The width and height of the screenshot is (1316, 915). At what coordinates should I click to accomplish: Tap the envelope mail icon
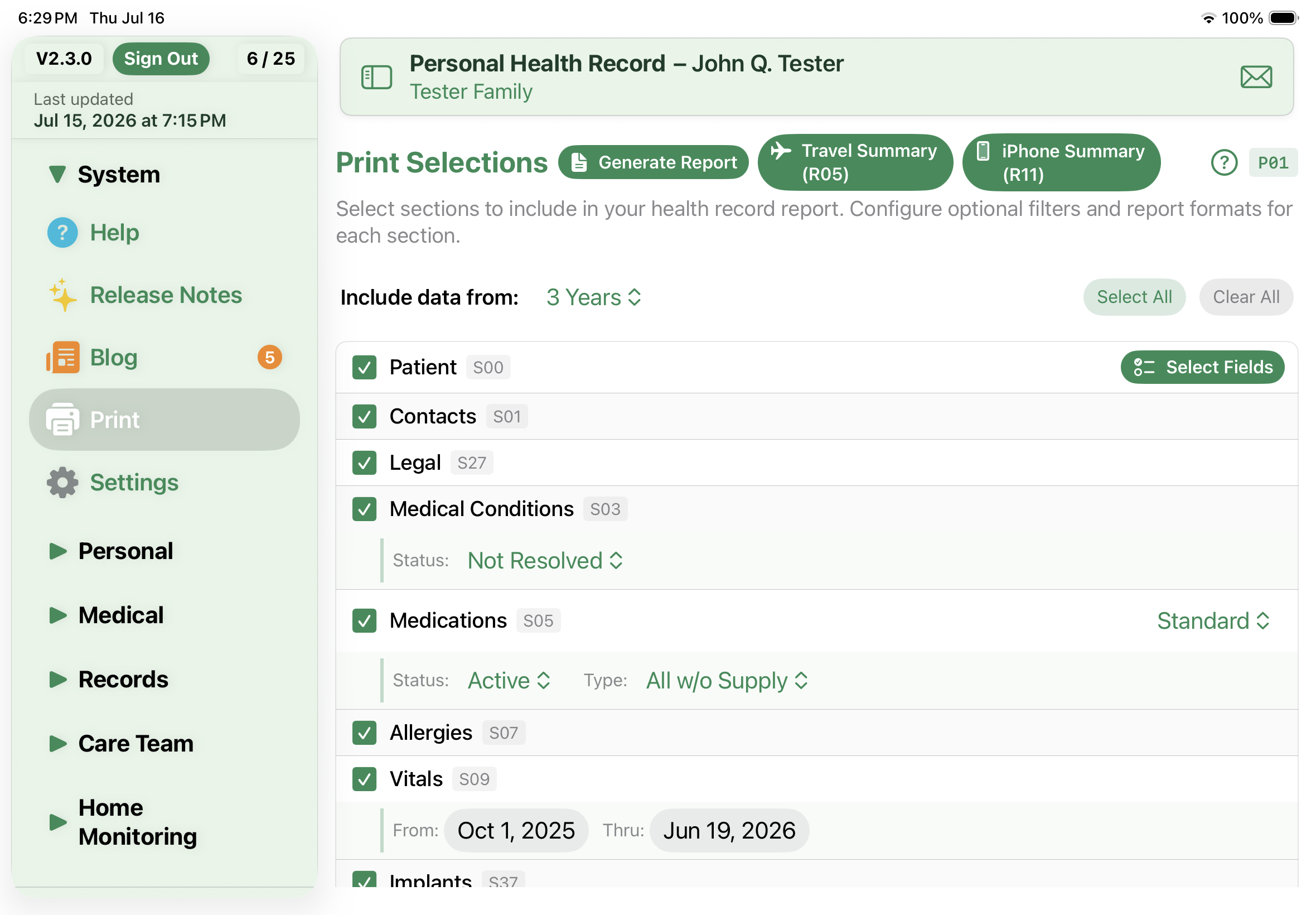1256,77
